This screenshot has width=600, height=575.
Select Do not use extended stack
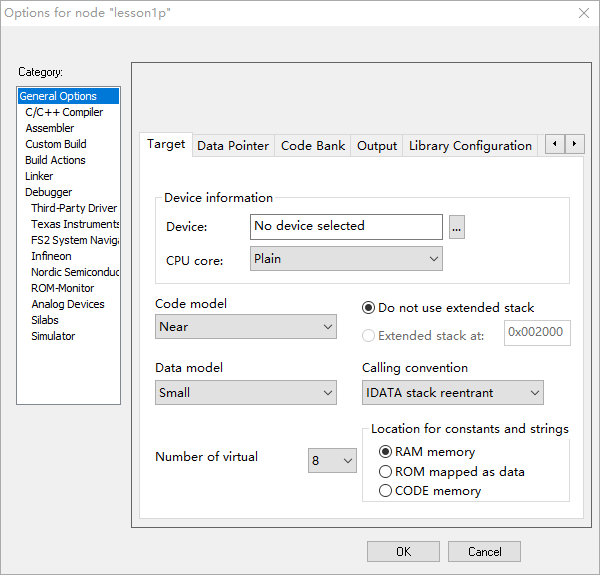[447, 308]
